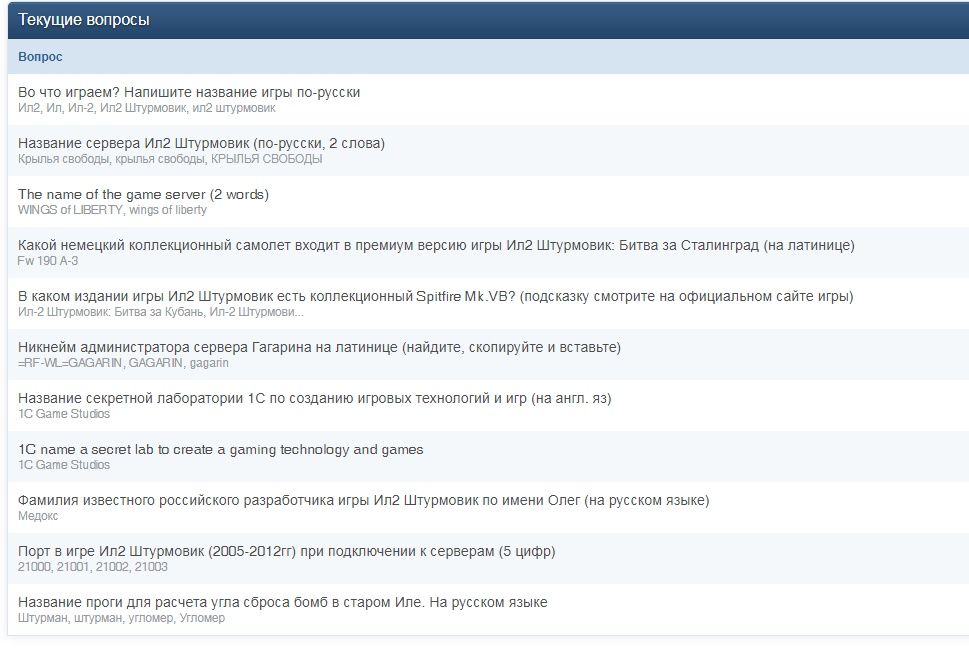Click answers 'Ил-2 Штурмовик: Битва за Кубань'
The width and height of the screenshot is (969, 653).
[x=161, y=312]
